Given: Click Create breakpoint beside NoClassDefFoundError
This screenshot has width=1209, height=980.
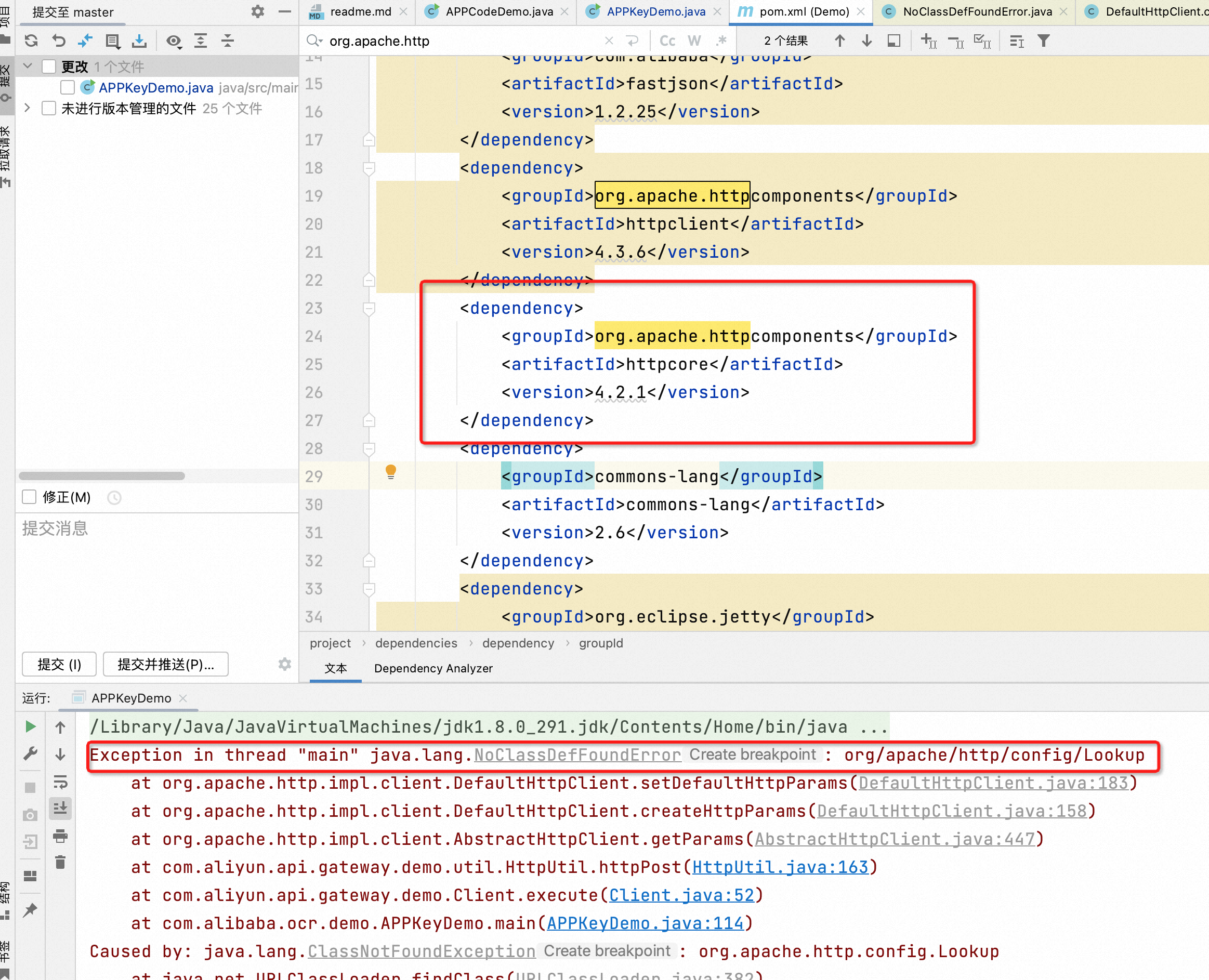Looking at the screenshot, I should tap(752, 755).
